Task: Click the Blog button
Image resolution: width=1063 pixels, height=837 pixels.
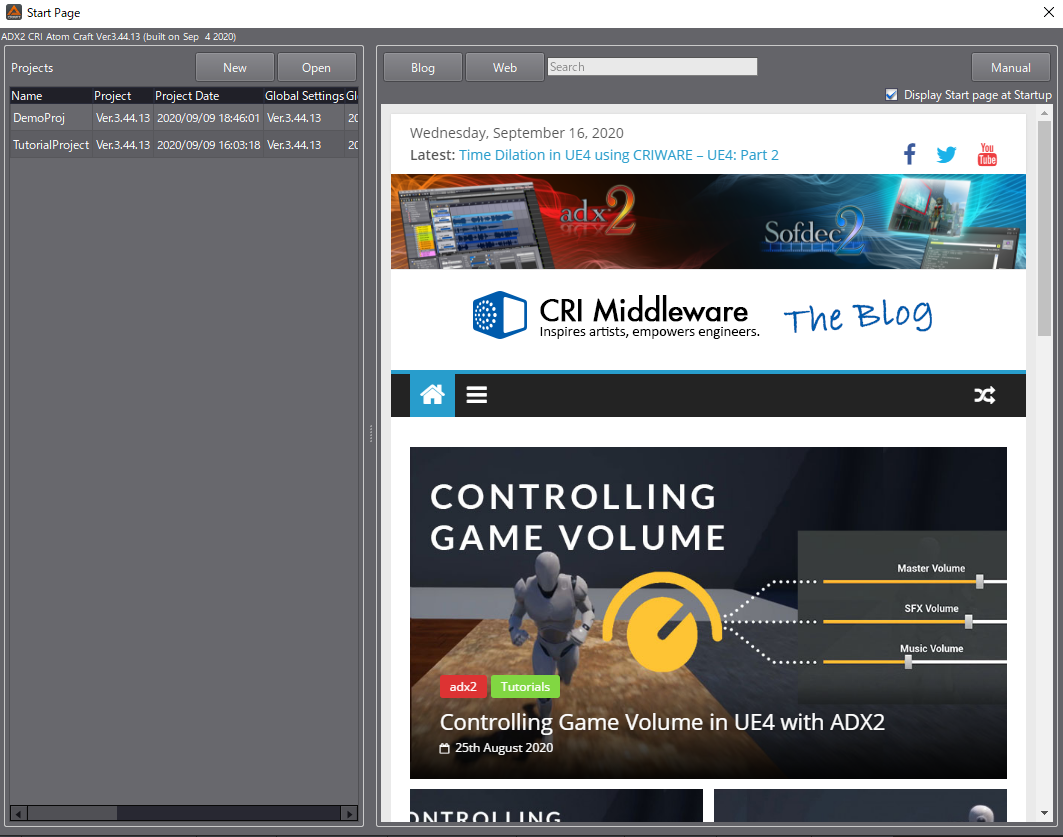Action: click(423, 67)
